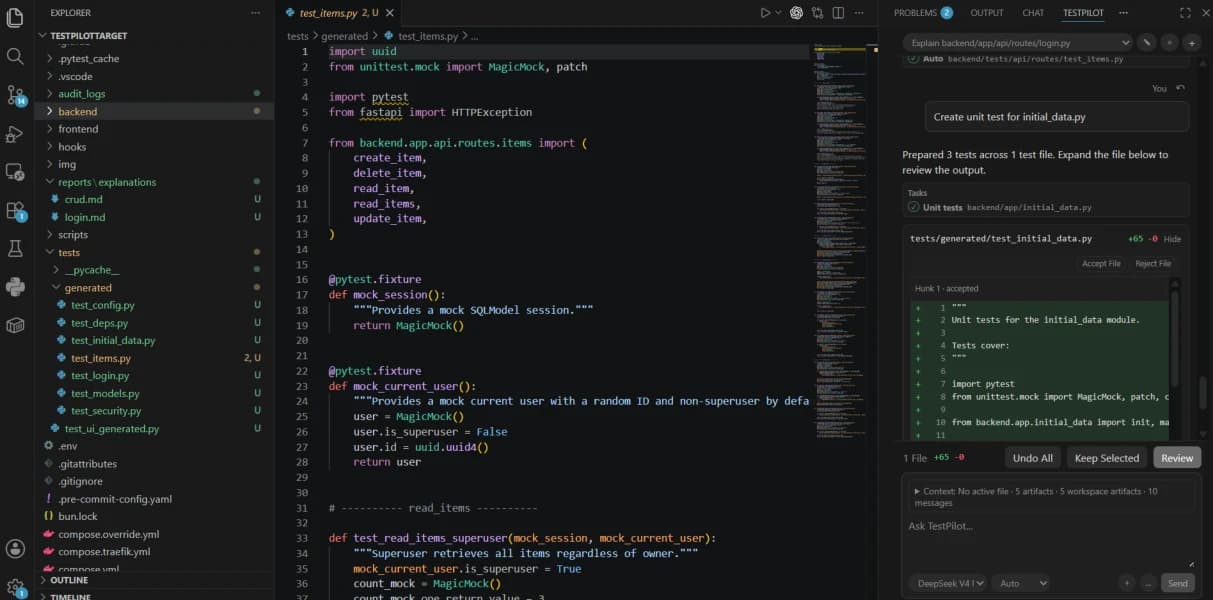
Task: Click the Accept File button
Action: pyautogui.click(x=1101, y=263)
